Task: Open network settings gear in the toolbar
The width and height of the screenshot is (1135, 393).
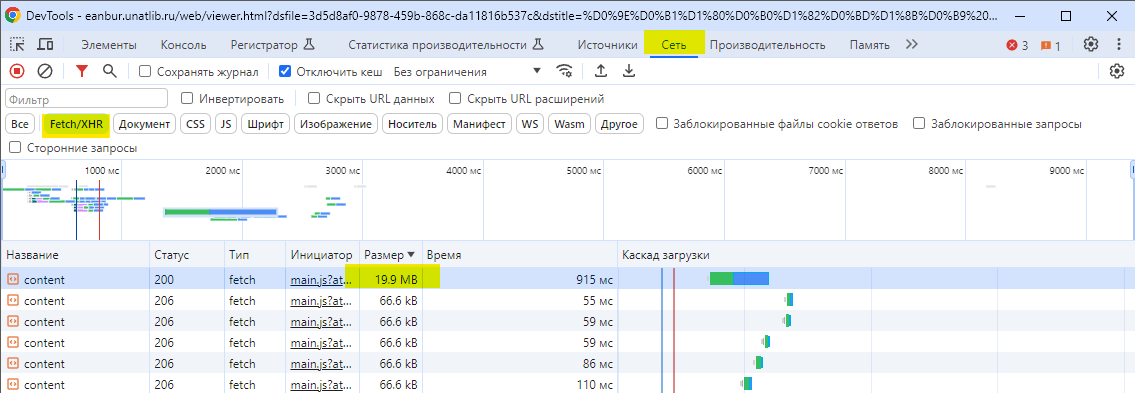Action: [x=1117, y=71]
